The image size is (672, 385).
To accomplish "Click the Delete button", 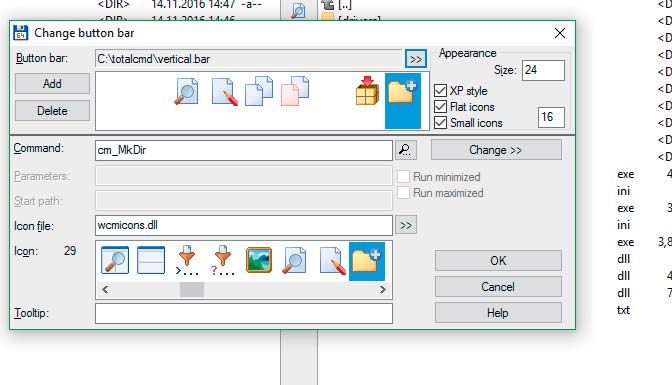I will (x=52, y=111).
